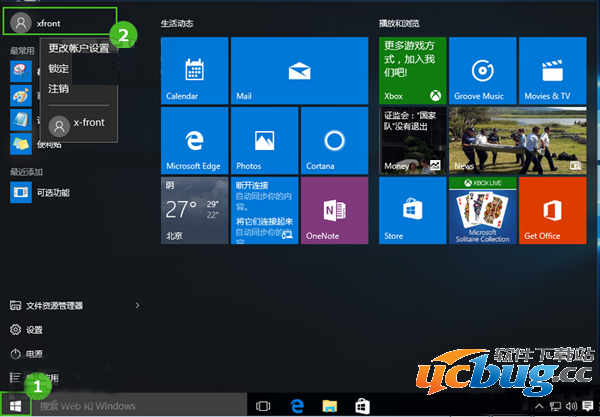Select 更改帐户设置 from the account menu
The image size is (600, 417).
tap(78, 48)
